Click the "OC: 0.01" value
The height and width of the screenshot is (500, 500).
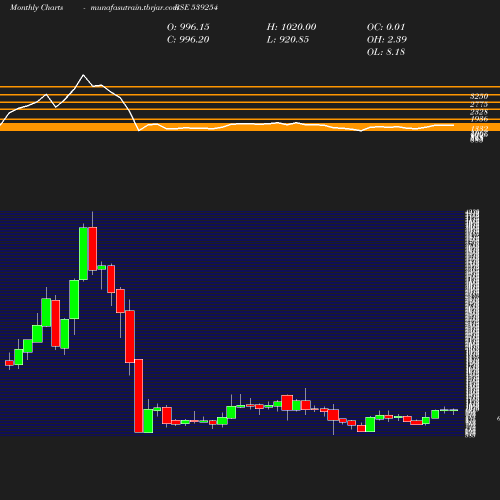pos(386,27)
